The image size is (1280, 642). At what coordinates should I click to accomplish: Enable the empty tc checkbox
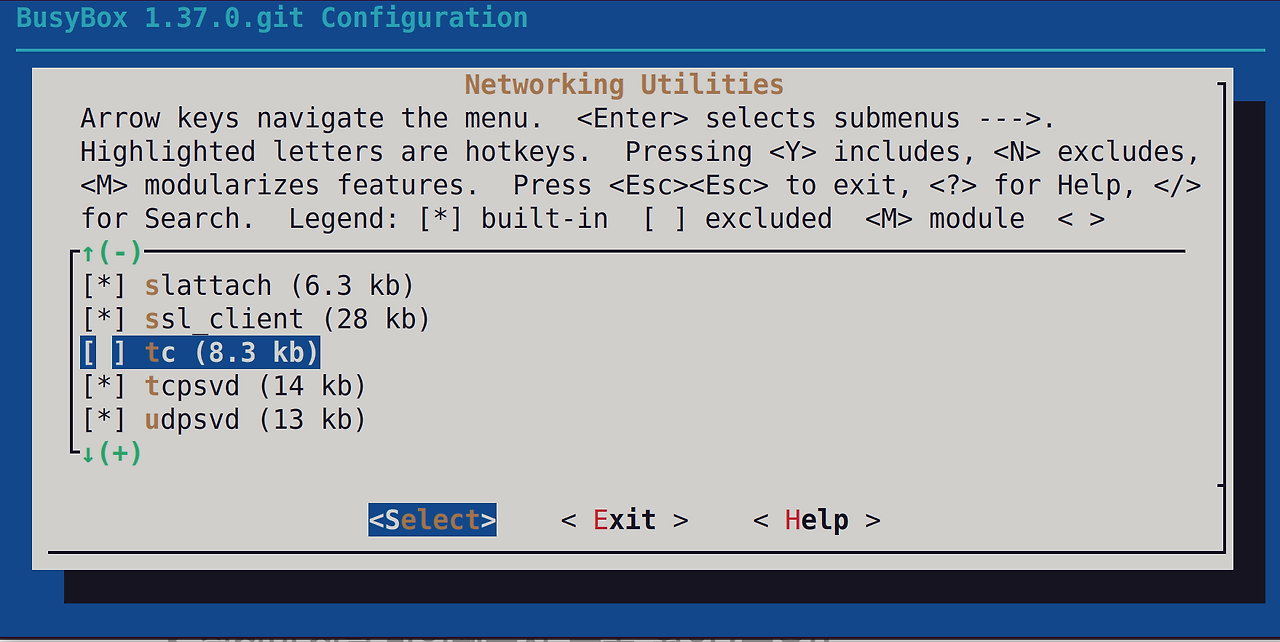pyautogui.click(x=104, y=353)
